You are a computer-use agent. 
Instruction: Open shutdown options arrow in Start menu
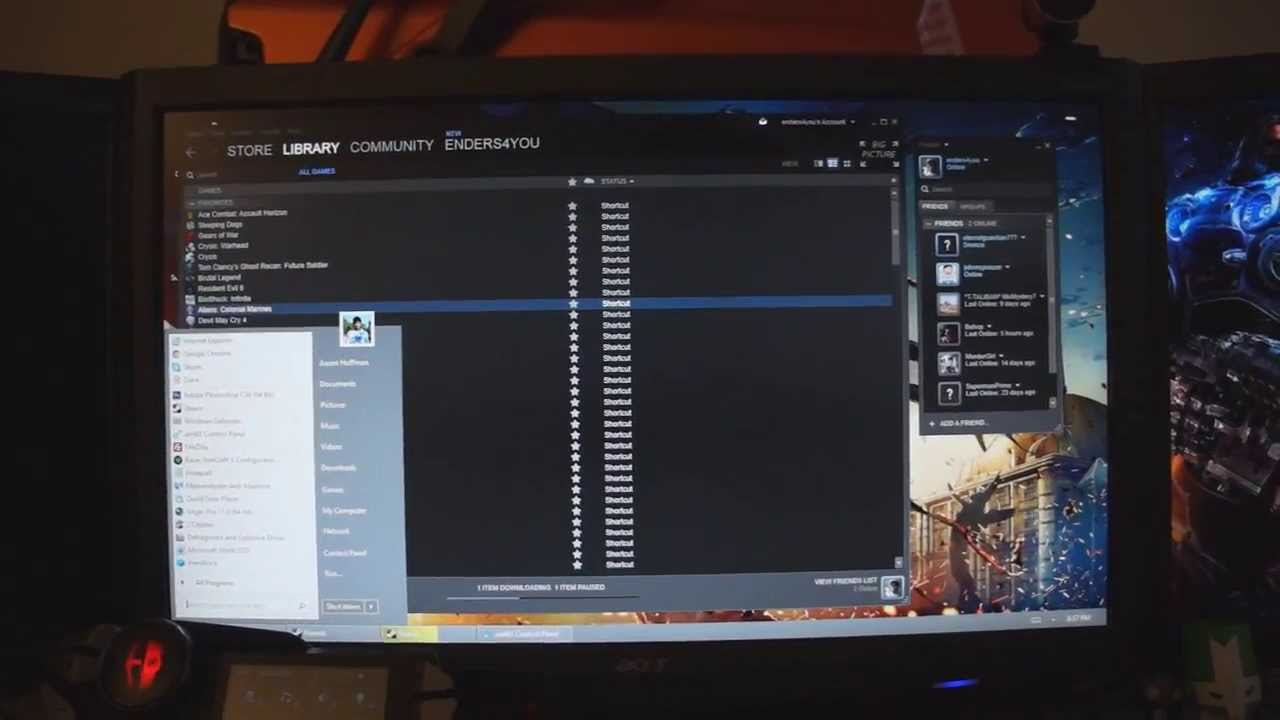pyautogui.click(x=371, y=607)
